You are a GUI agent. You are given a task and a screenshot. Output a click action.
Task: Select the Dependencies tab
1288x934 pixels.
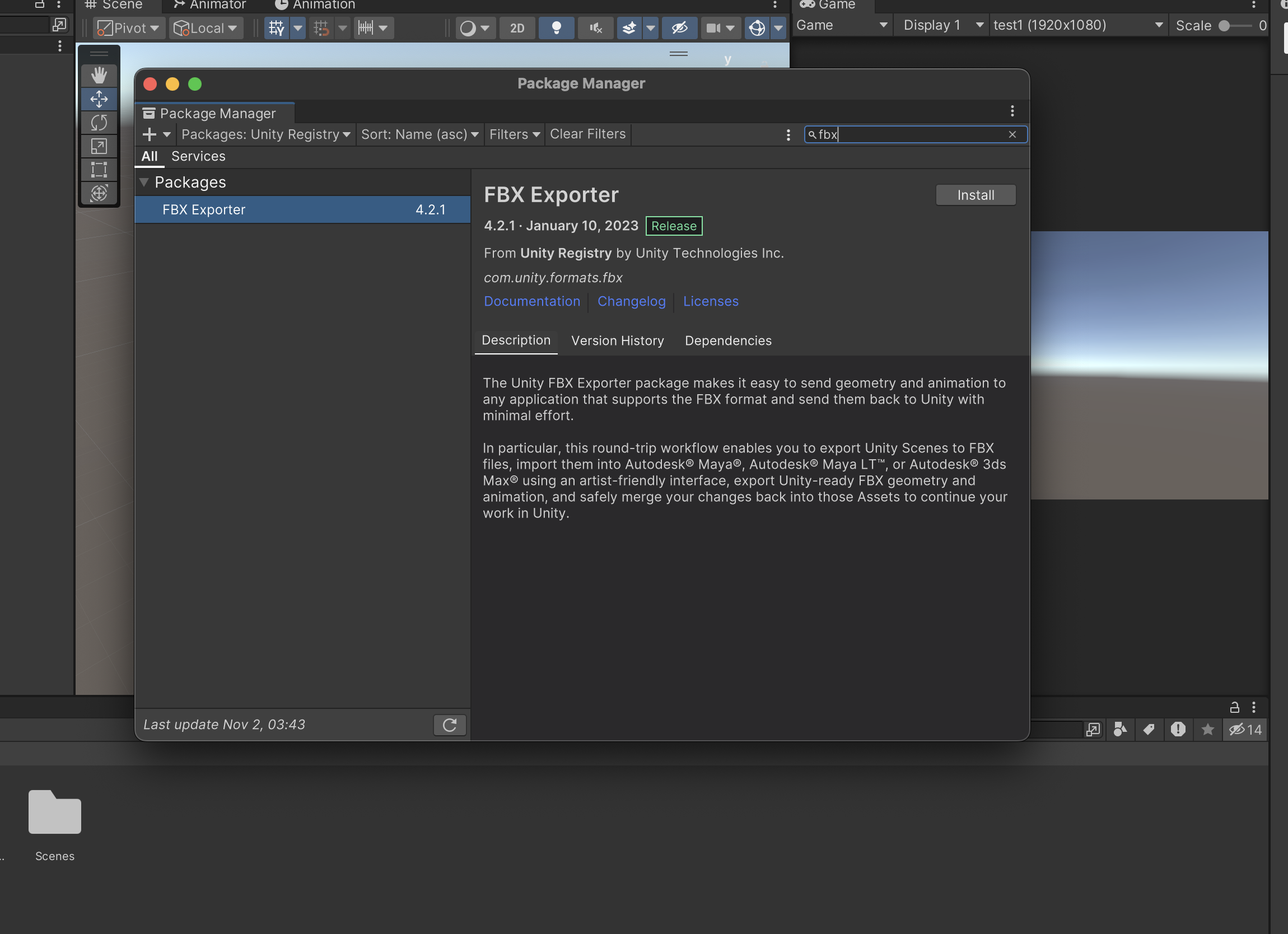pyautogui.click(x=728, y=340)
